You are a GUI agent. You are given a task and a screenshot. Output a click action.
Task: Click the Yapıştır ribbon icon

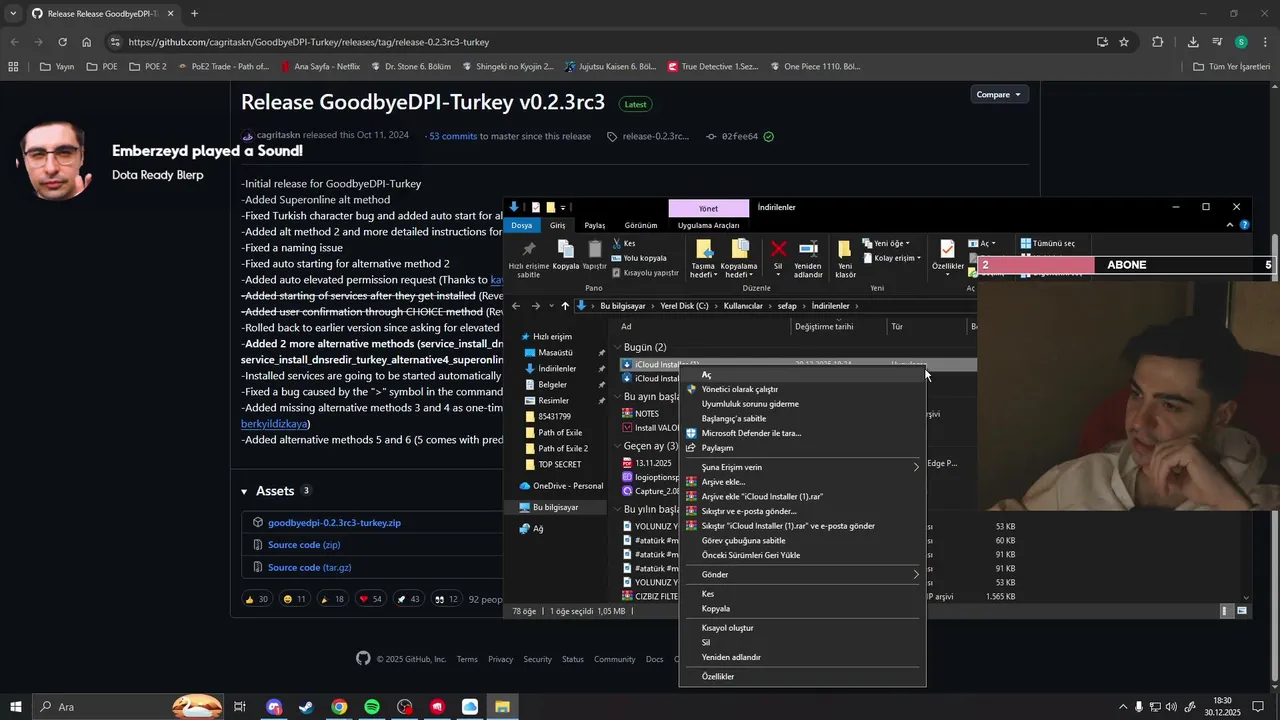[595, 249]
